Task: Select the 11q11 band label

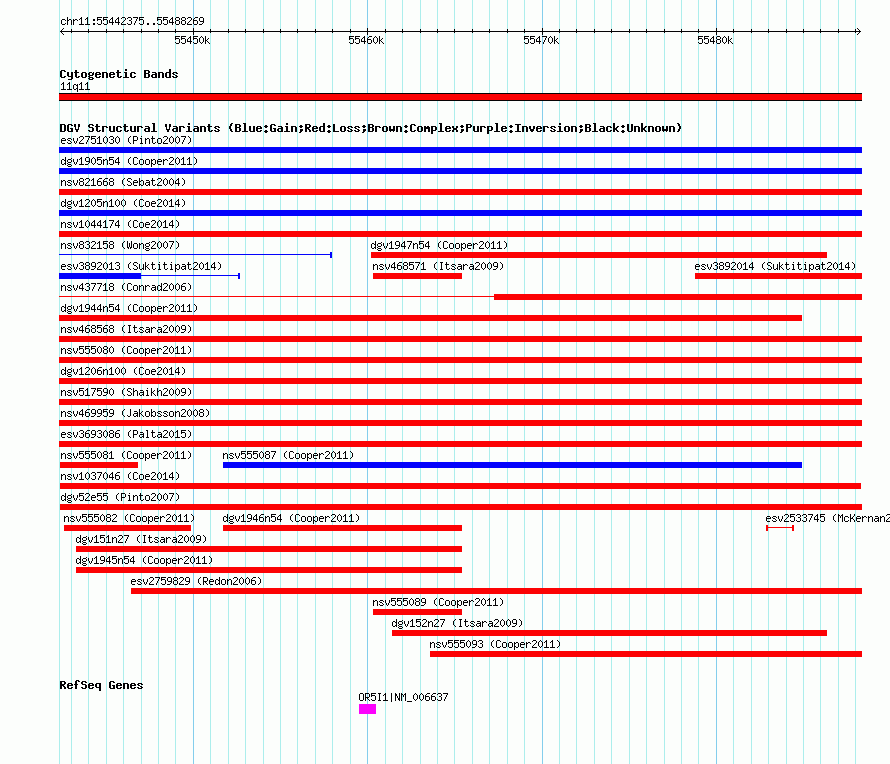Action: [75, 86]
